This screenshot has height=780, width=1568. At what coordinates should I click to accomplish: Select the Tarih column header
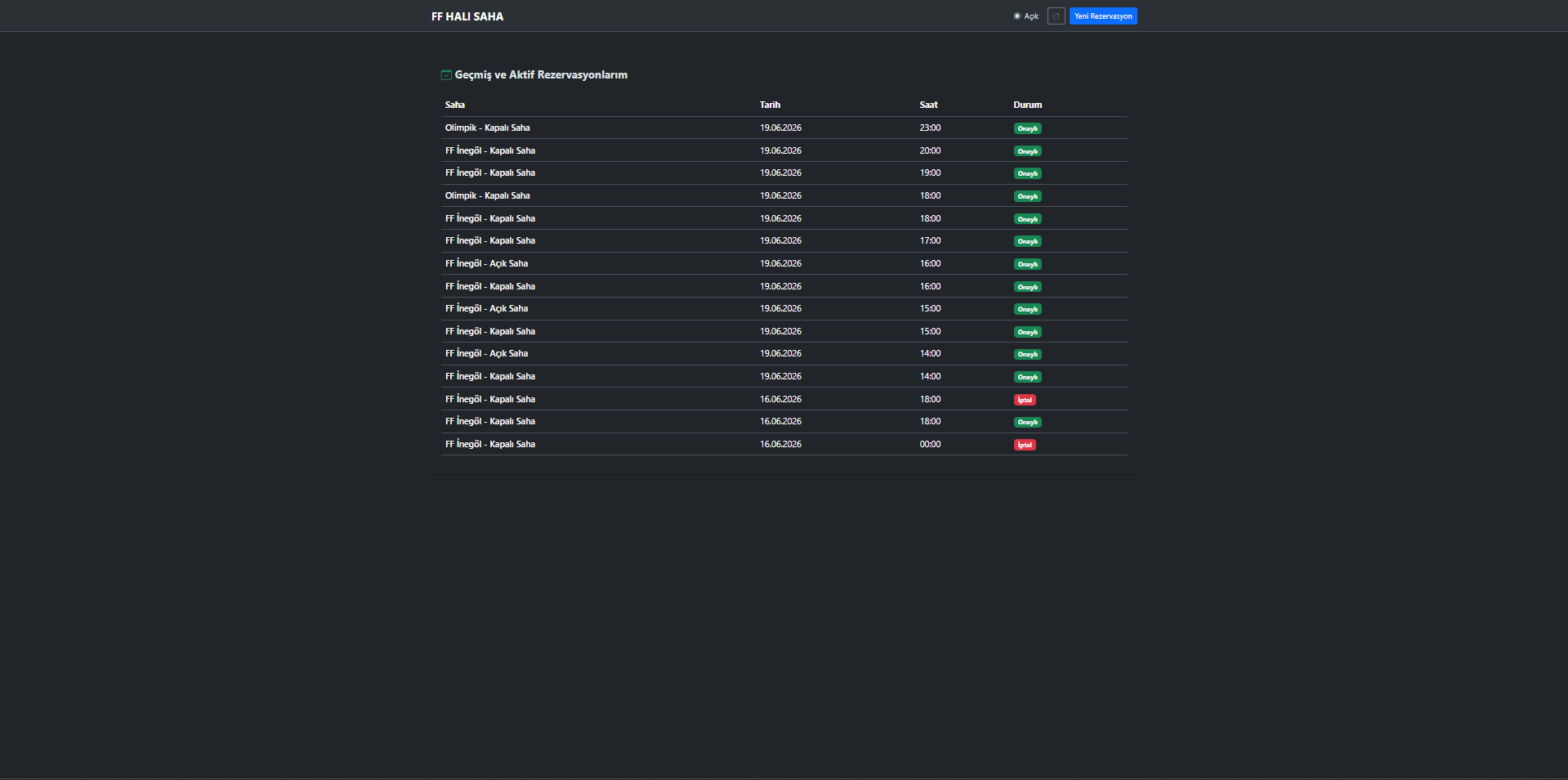pos(770,105)
